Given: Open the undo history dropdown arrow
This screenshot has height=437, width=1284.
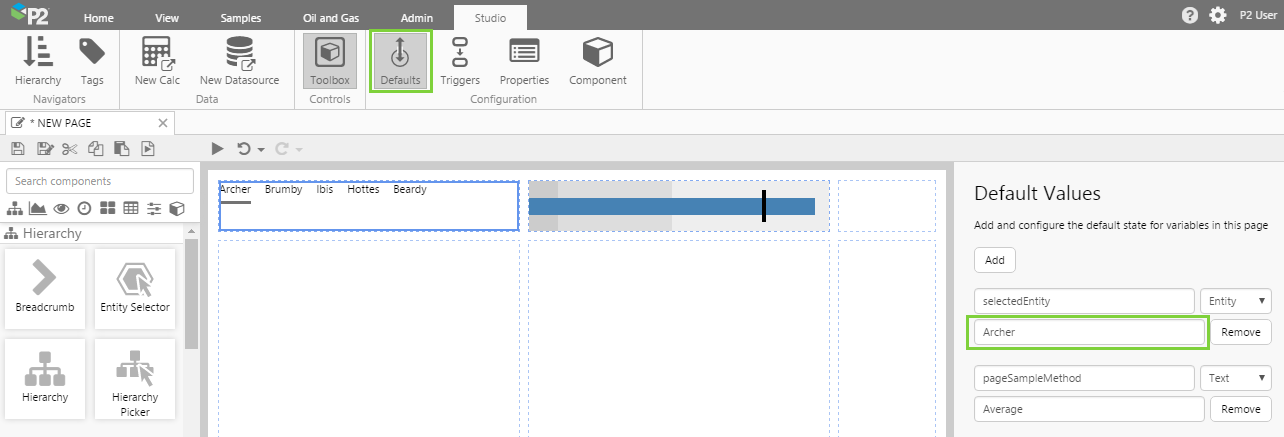Looking at the screenshot, I should point(261,150).
